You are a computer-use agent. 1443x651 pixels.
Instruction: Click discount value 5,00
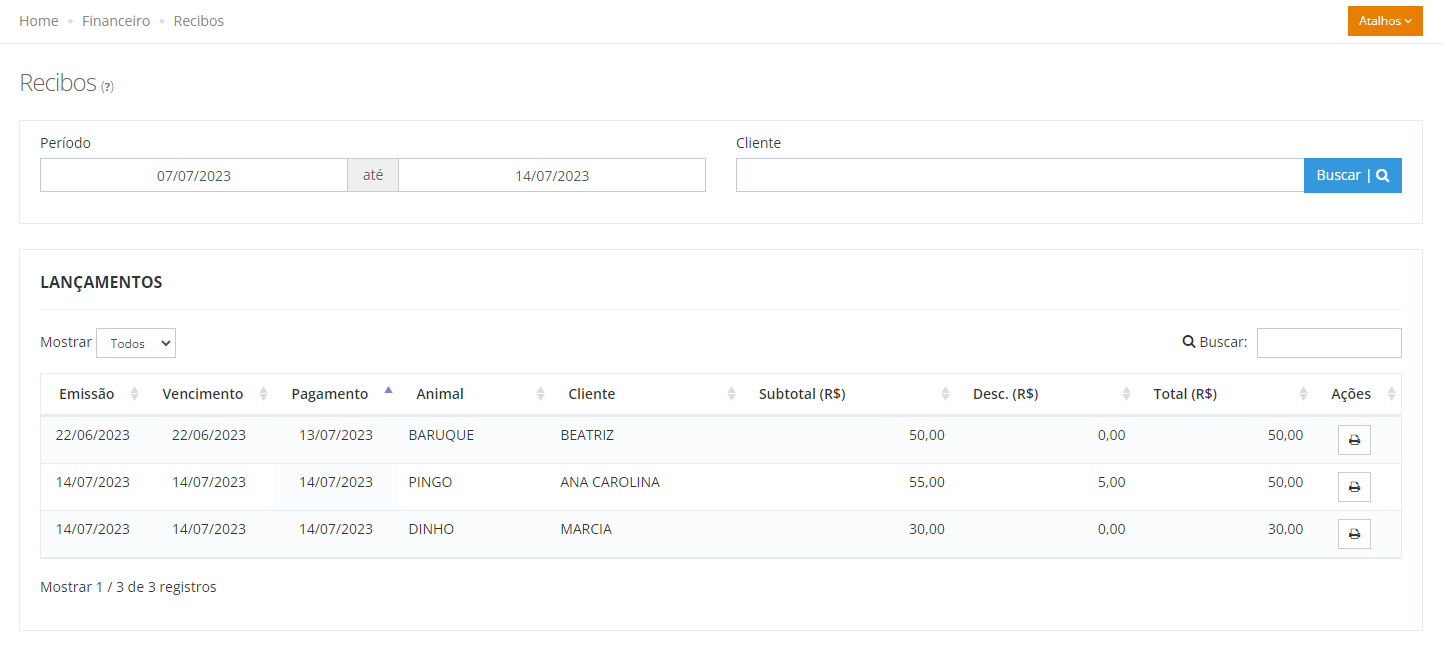click(x=1111, y=482)
